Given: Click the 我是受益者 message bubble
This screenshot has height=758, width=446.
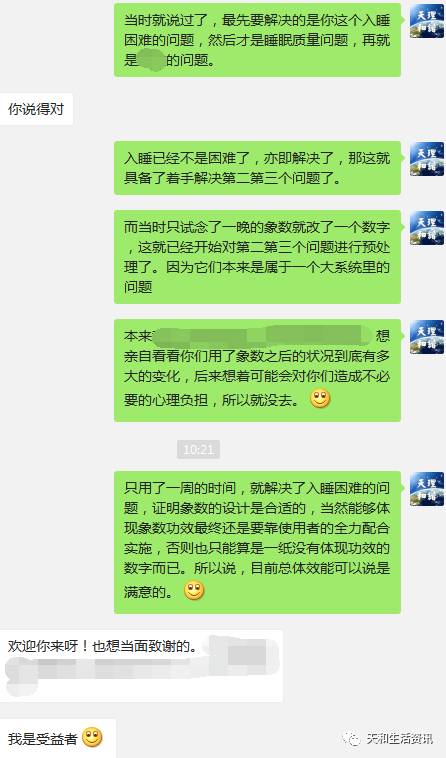Looking at the screenshot, I should coord(58,738).
